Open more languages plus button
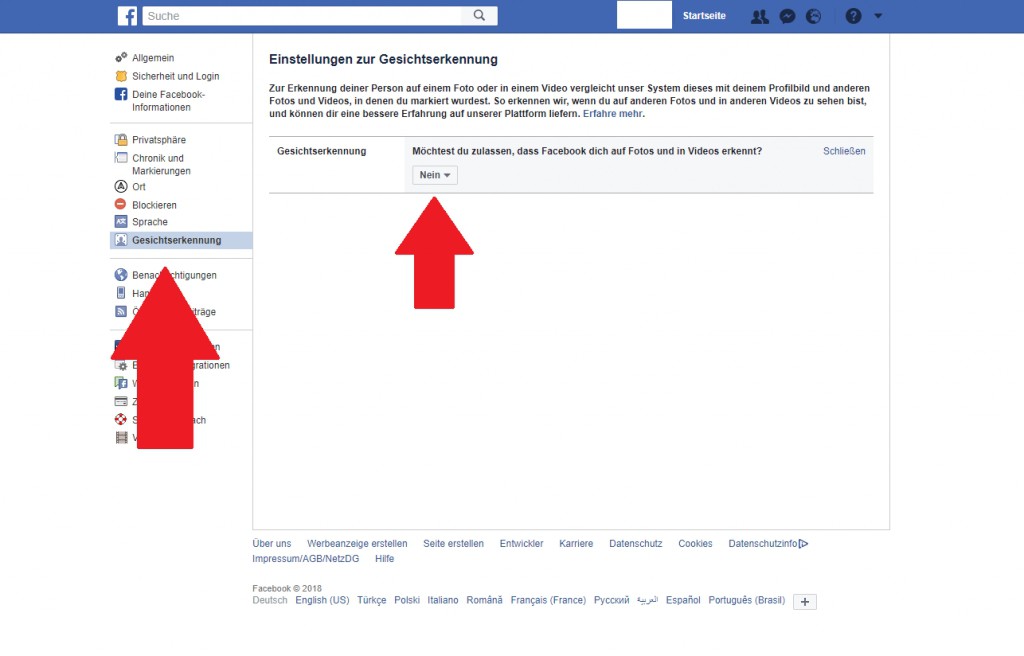 [x=805, y=601]
